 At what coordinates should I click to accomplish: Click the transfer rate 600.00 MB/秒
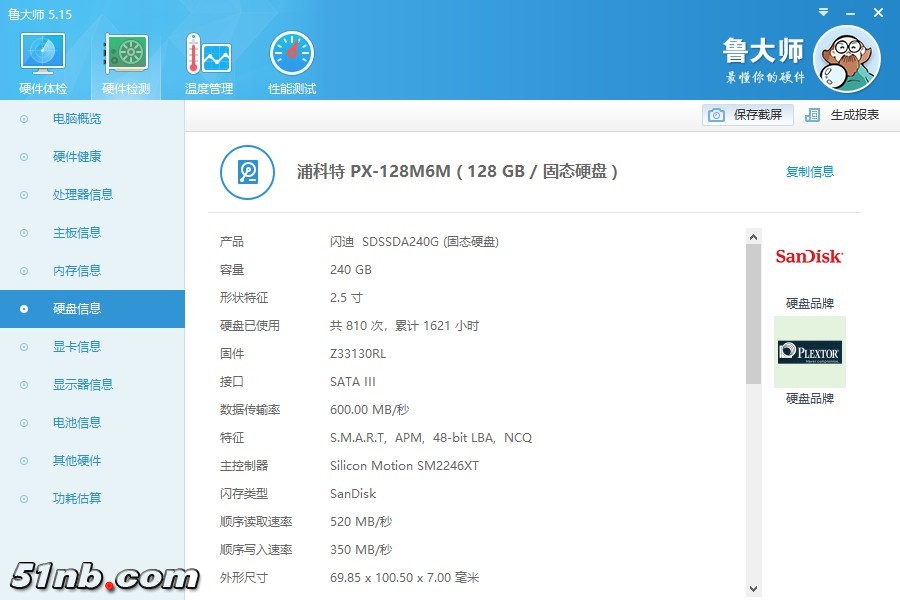coord(370,410)
